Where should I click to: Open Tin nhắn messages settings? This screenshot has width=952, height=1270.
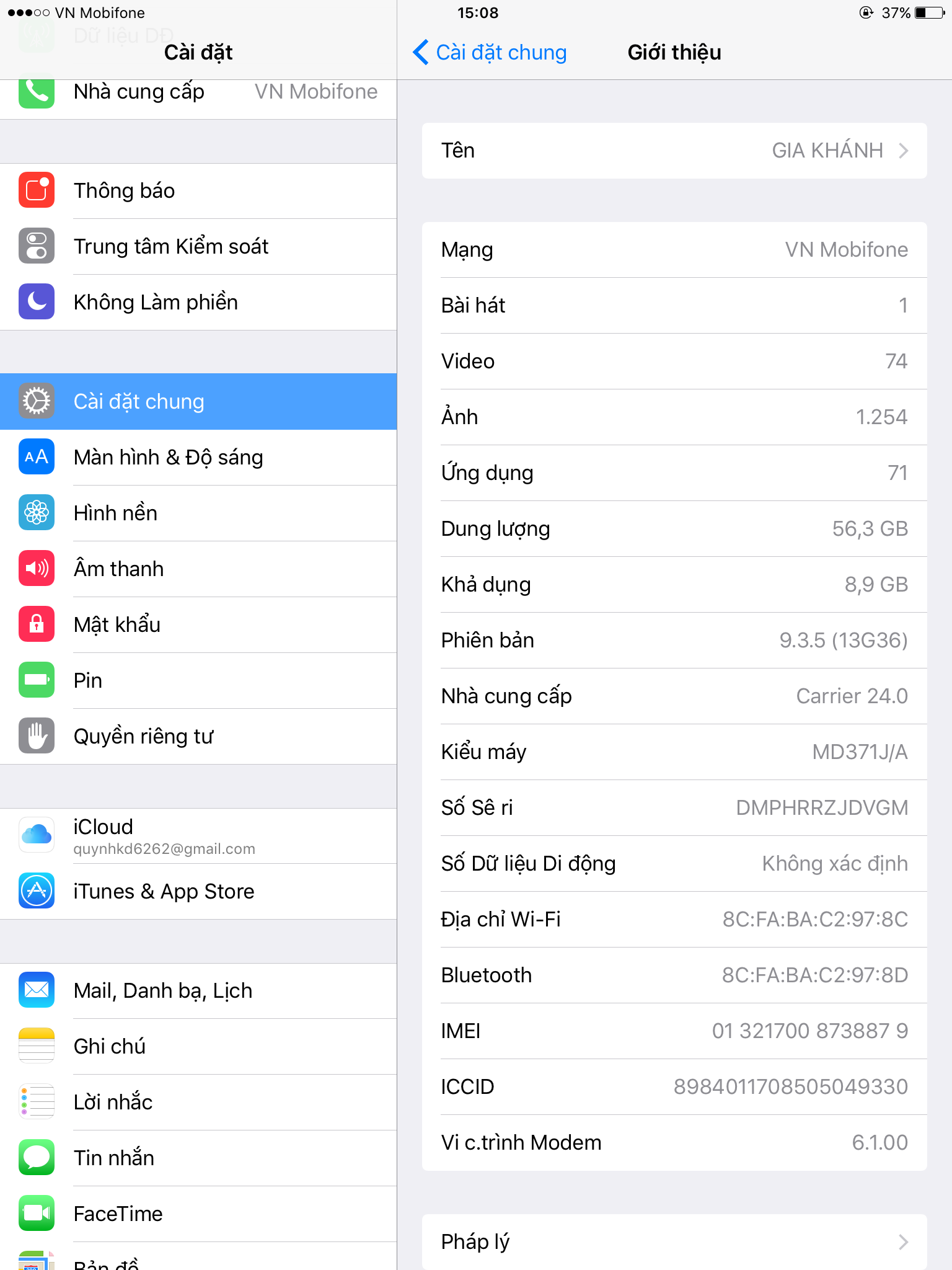tap(198, 1158)
